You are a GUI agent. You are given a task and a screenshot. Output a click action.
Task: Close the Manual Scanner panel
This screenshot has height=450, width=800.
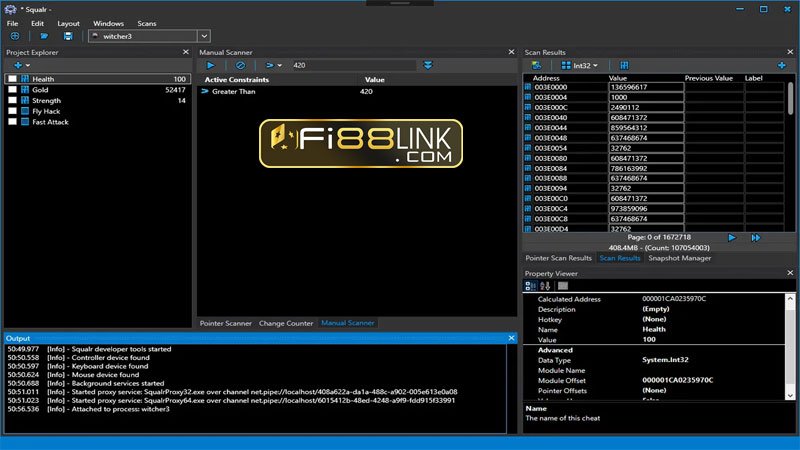(x=511, y=52)
